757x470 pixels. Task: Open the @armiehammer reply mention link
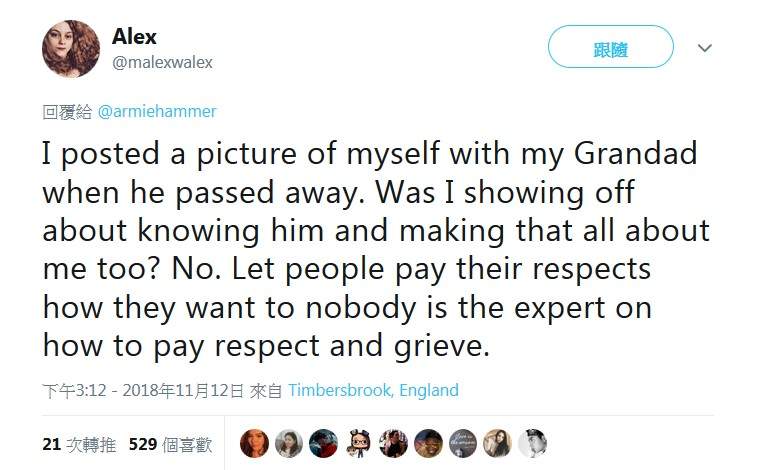tap(156, 111)
